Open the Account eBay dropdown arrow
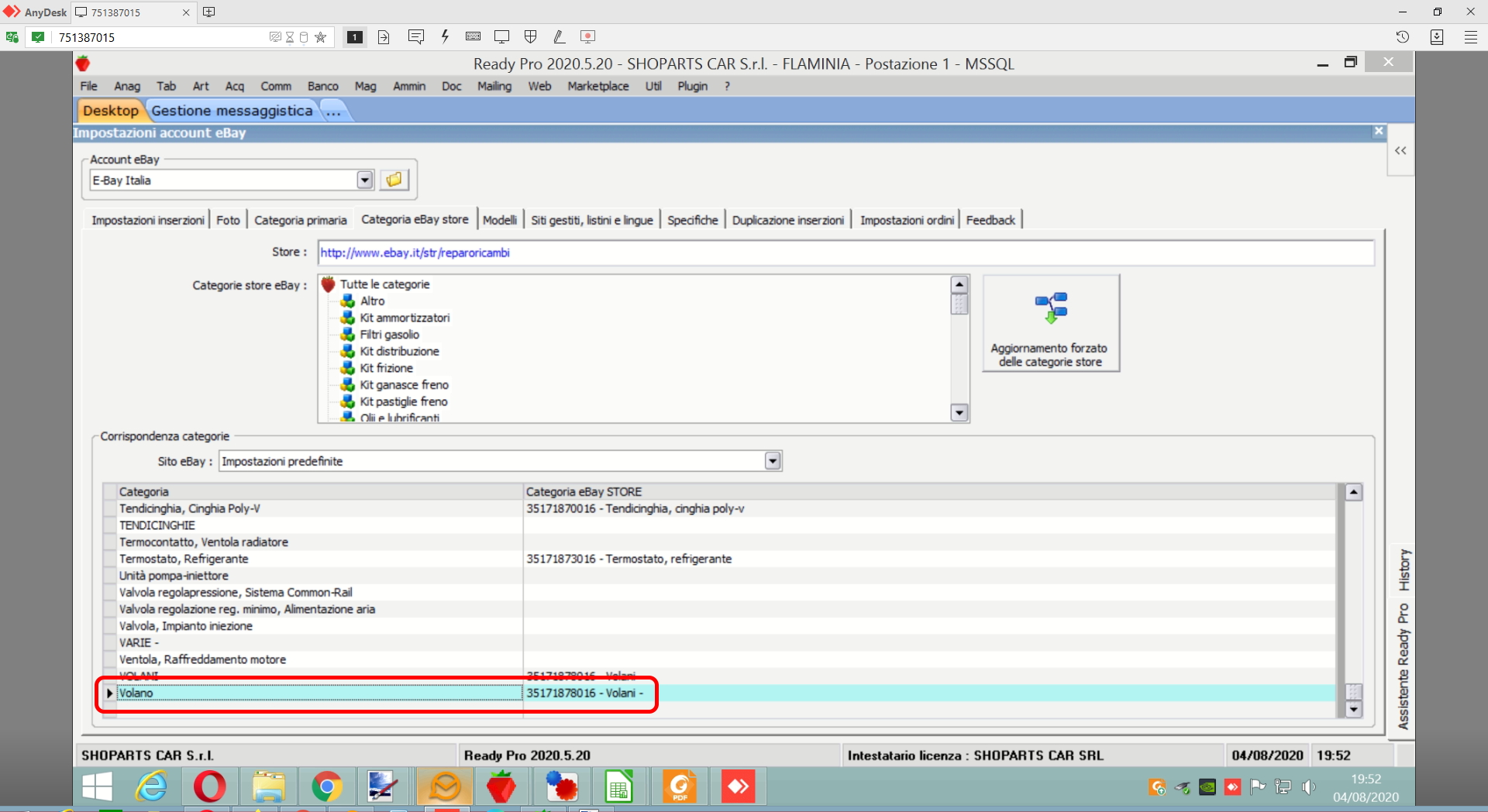This screenshot has width=1488, height=812. 365,180
